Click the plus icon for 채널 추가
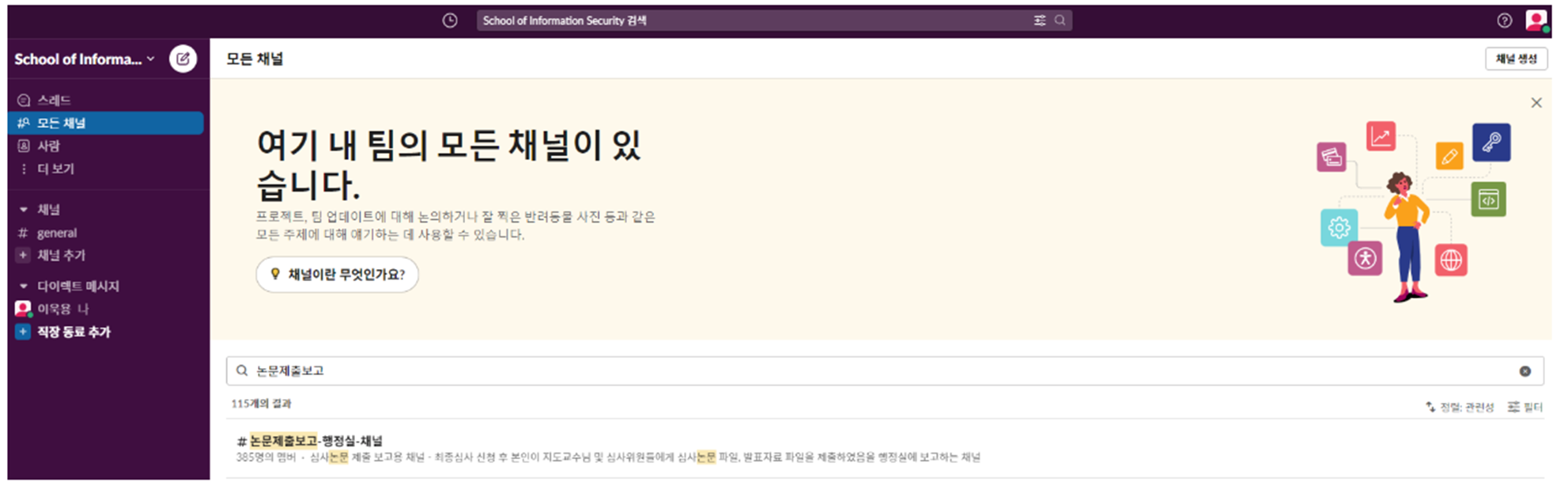Viewport: 1568px width, 486px height. (x=23, y=255)
